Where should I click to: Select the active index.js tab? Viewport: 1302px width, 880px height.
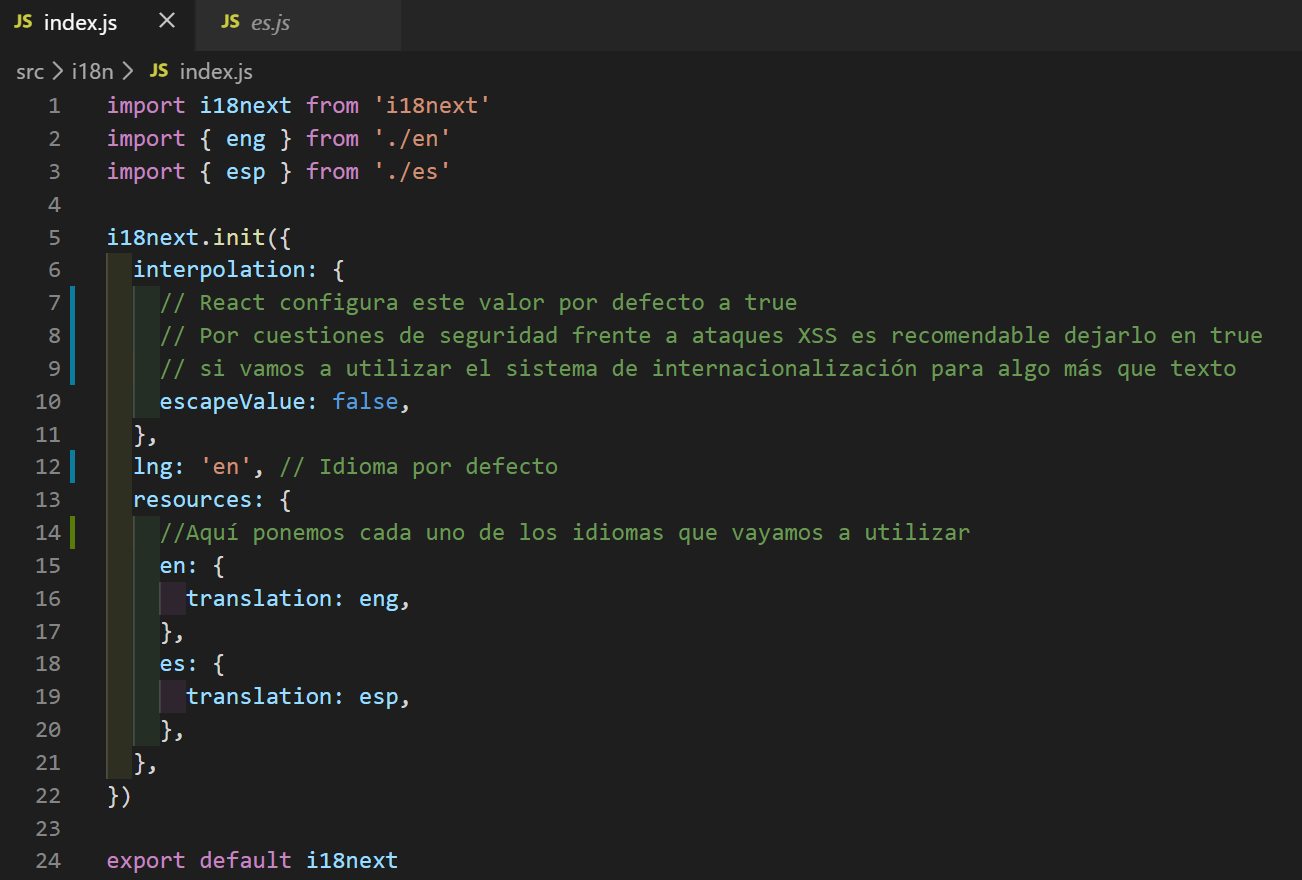coord(80,22)
